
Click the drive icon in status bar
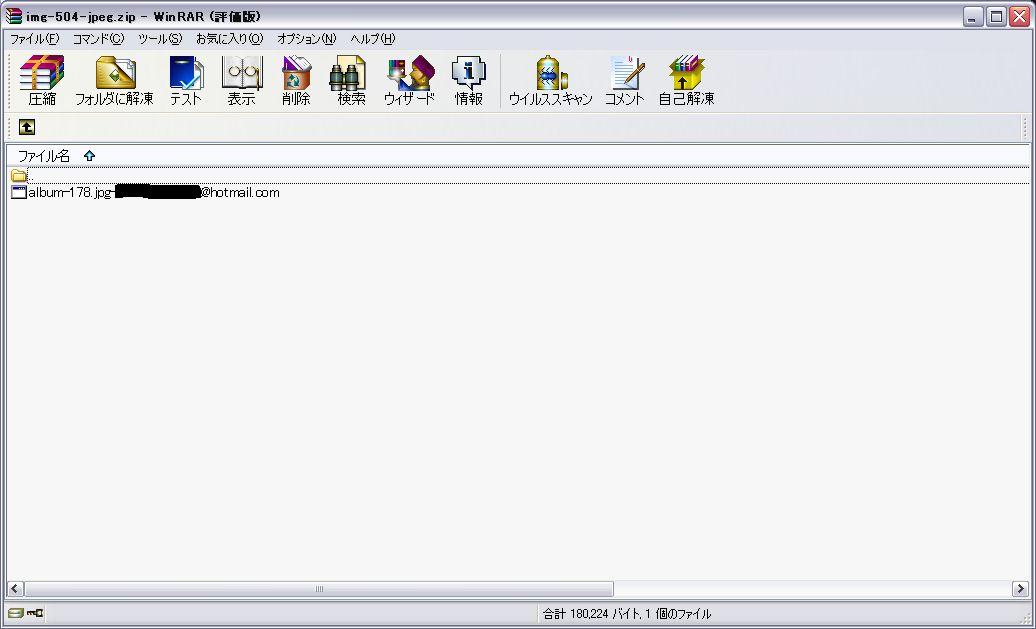coord(17,613)
